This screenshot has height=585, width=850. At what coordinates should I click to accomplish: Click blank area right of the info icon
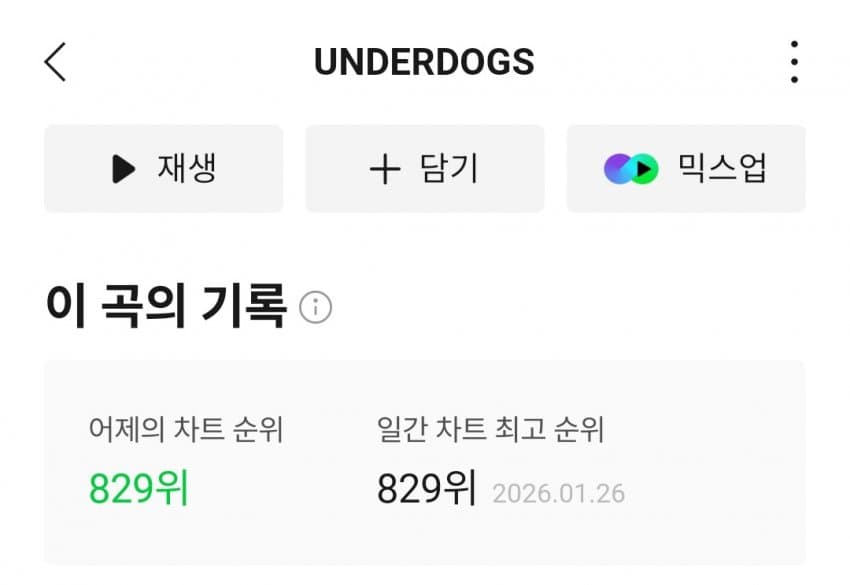(560, 307)
